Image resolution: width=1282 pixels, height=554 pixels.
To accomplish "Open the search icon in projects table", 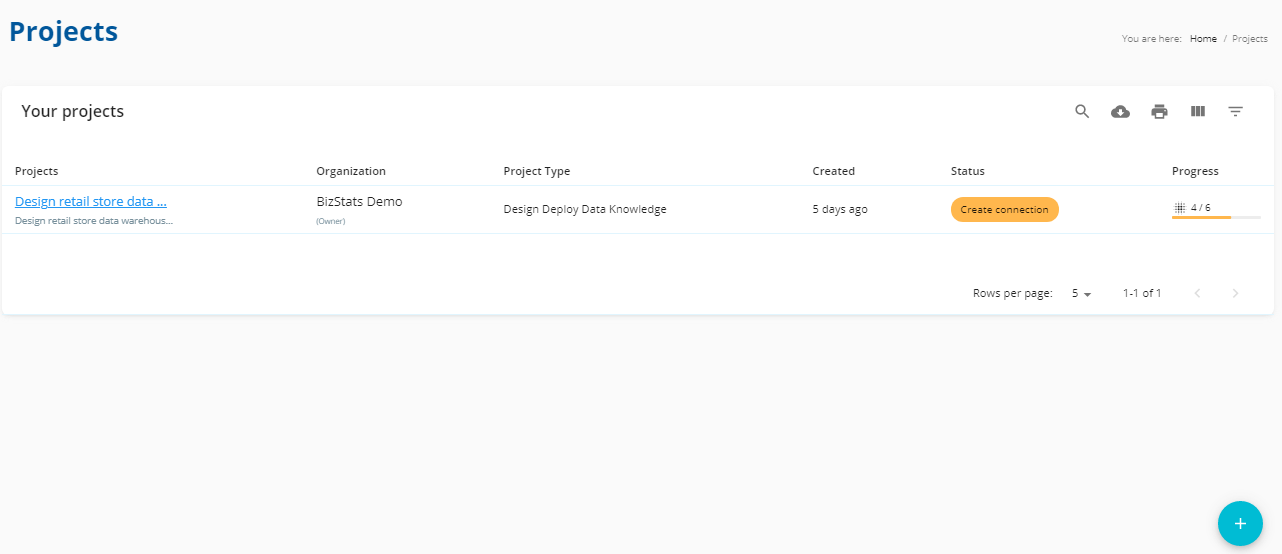I will tap(1082, 111).
